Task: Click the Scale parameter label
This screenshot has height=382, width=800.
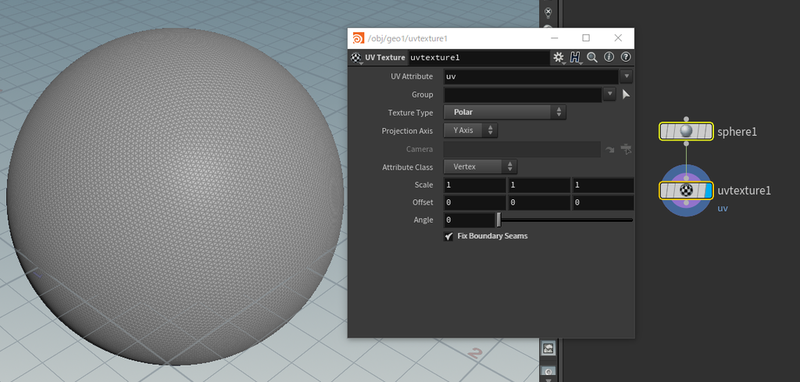Action: [424, 185]
